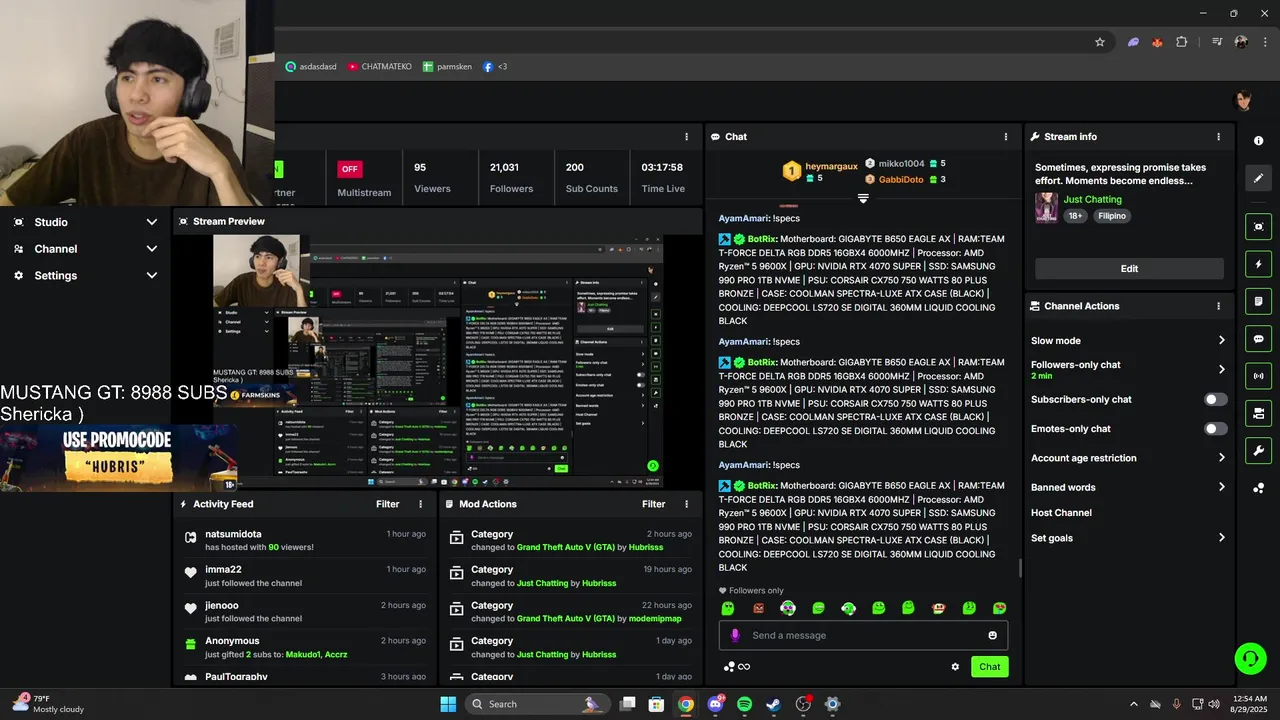The height and width of the screenshot is (720, 1280).
Task: Open Discord from taskbar
Action: click(x=715, y=704)
